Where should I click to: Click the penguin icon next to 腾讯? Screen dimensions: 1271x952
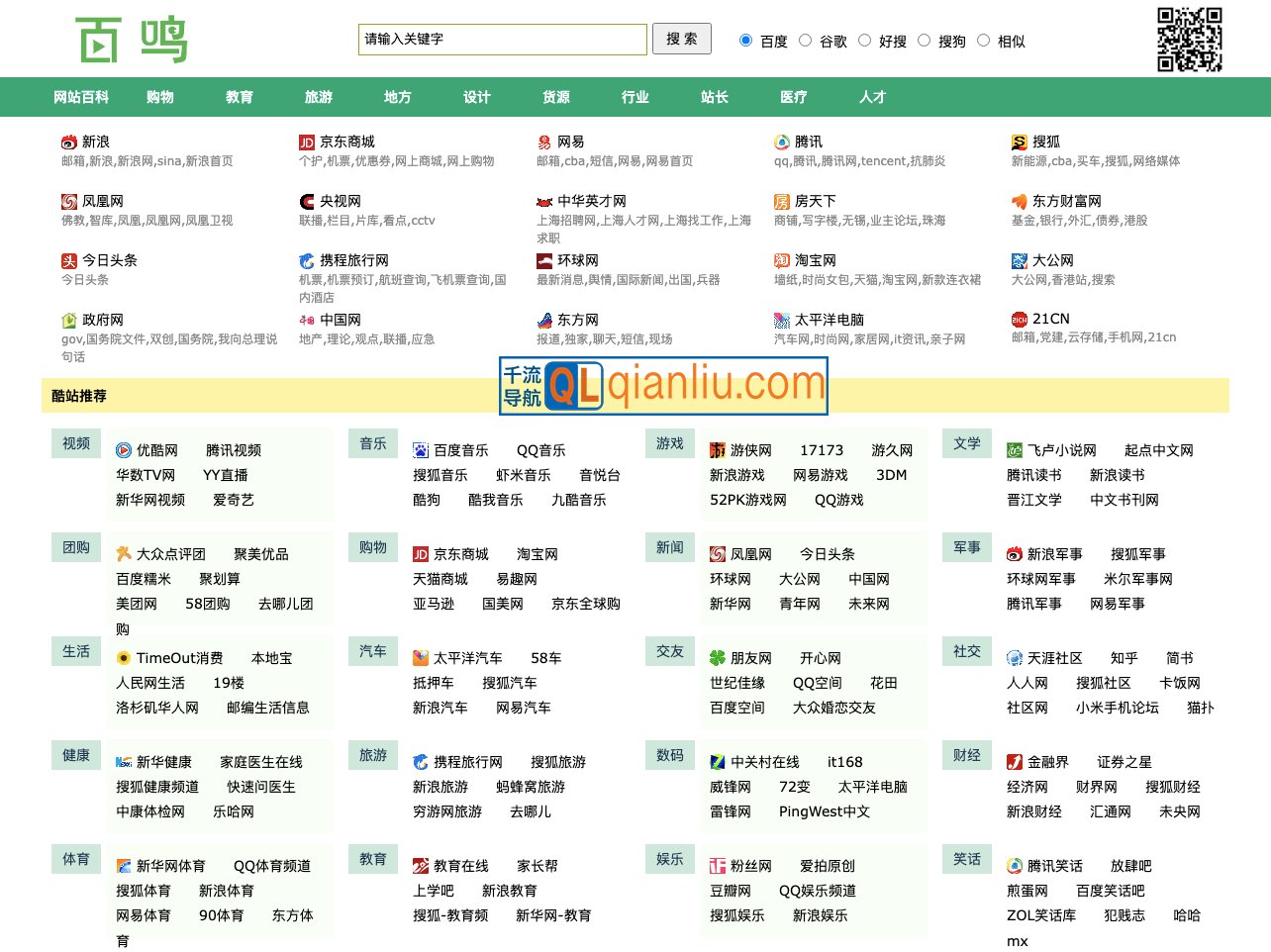coord(781,141)
